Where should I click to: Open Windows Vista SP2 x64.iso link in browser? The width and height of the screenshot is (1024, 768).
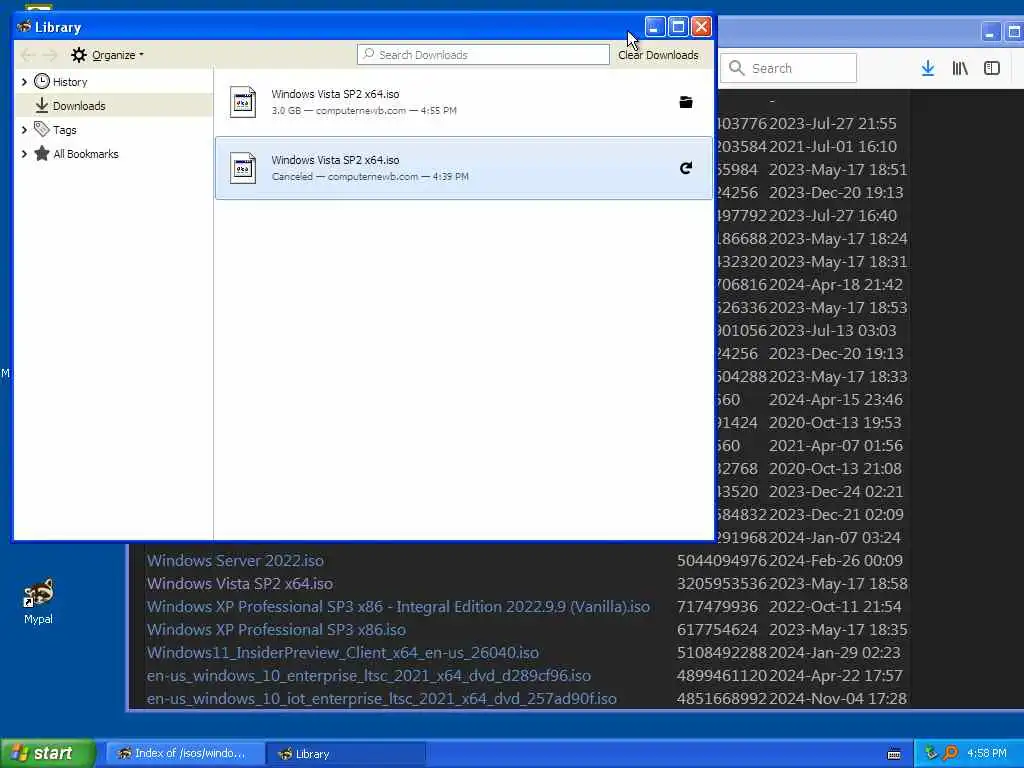click(240, 583)
